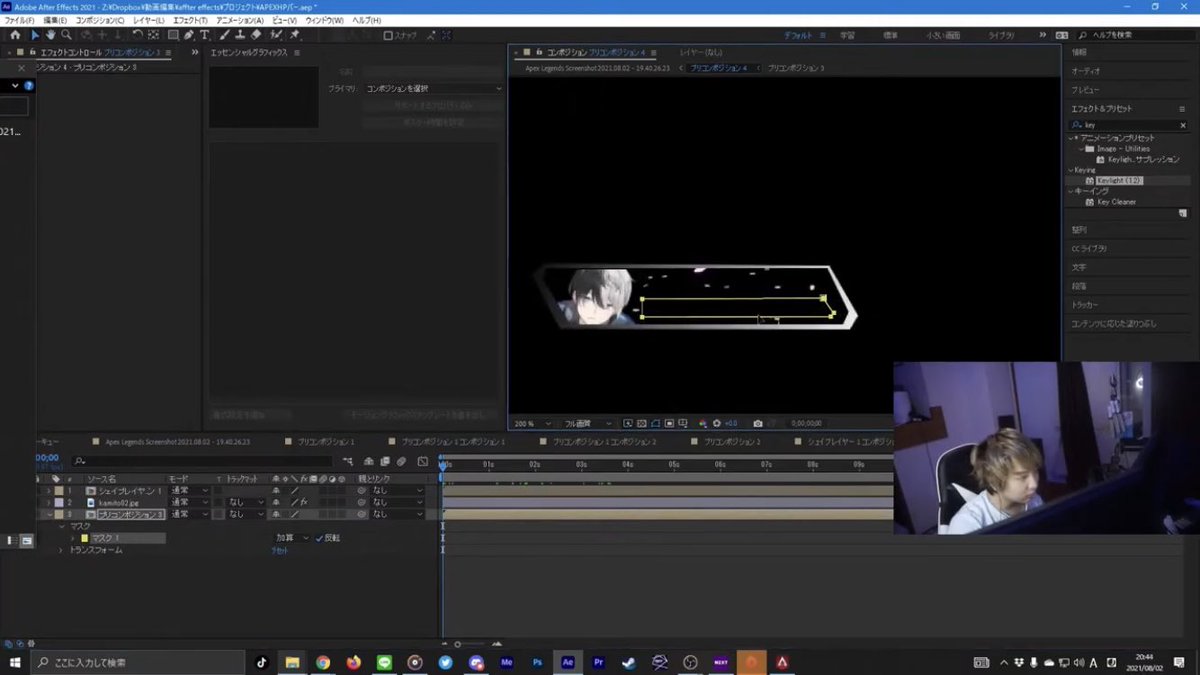Select the Brush tool
1200x675 pixels.
(224, 35)
